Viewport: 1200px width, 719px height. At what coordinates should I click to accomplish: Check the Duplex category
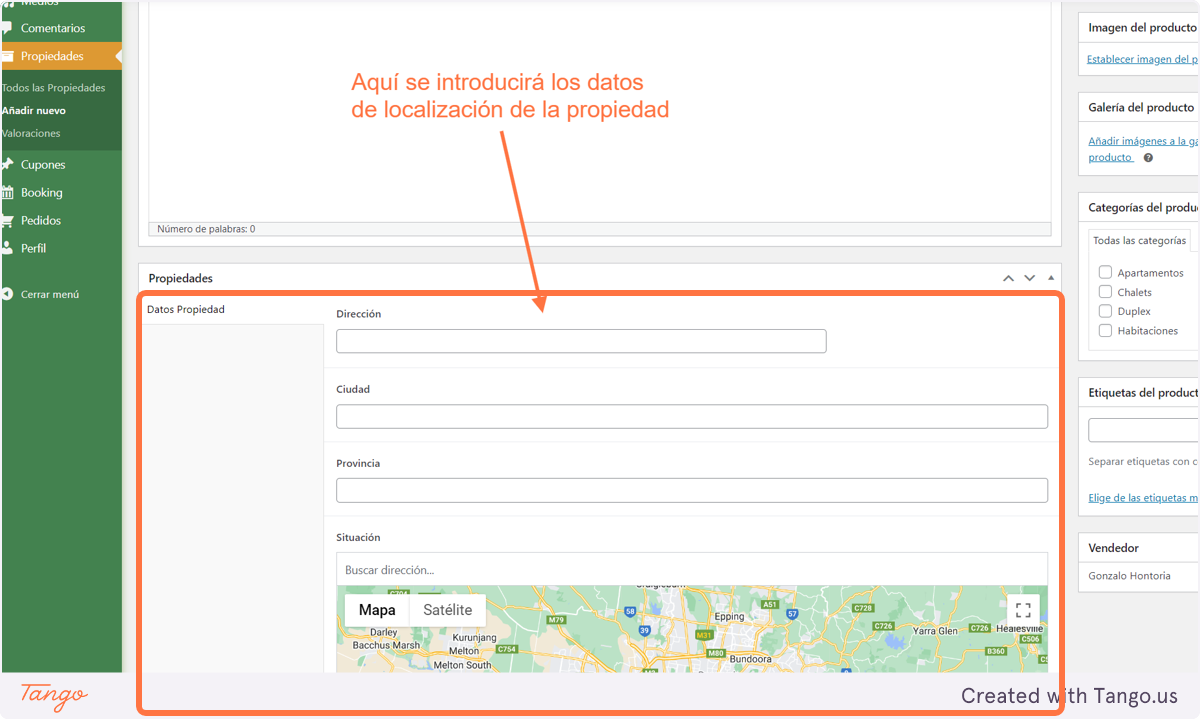[1105, 311]
